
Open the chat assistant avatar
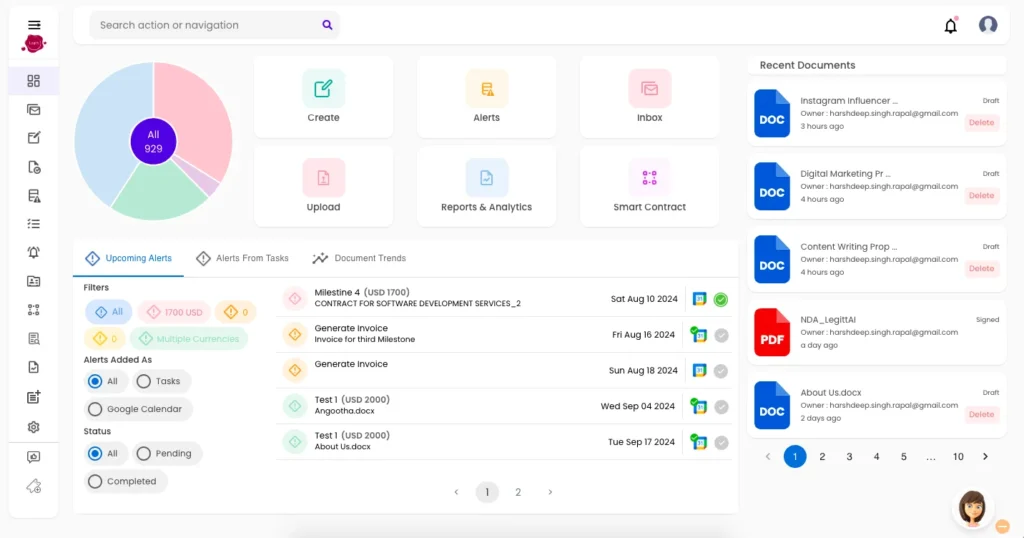click(x=972, y=508)
